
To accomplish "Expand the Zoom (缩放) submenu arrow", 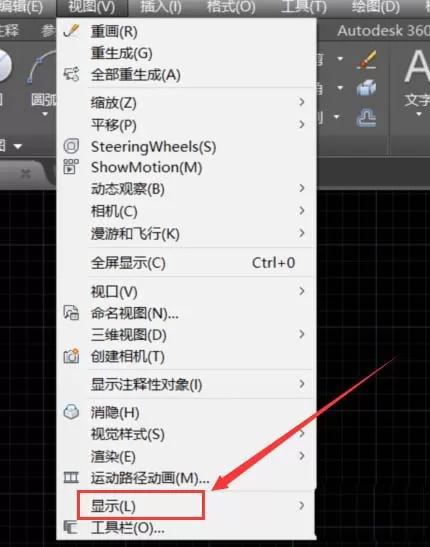I will 302,102.
